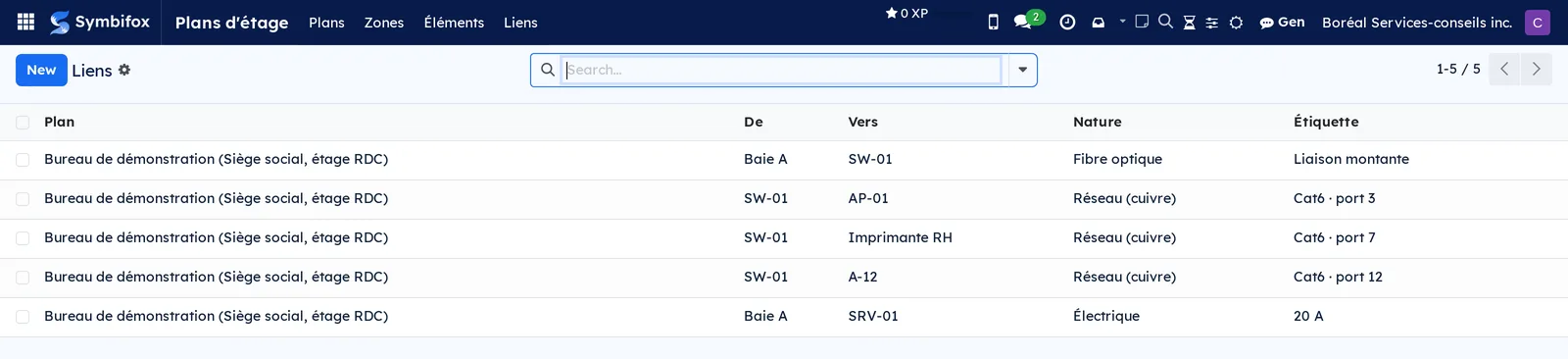
Task: Tick checkbox for Cat6 · port 12 row
Action: pyautogui.click(x=23, y=278)
